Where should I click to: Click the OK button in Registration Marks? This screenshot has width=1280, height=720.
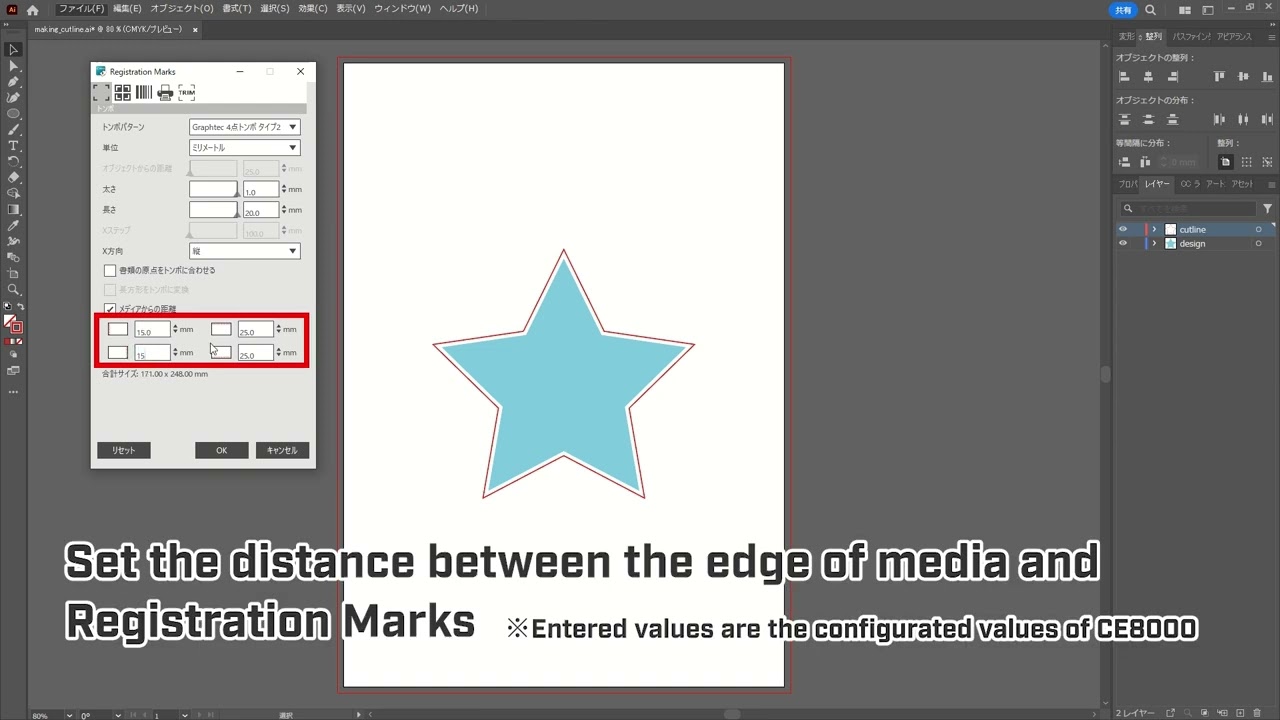222,450
